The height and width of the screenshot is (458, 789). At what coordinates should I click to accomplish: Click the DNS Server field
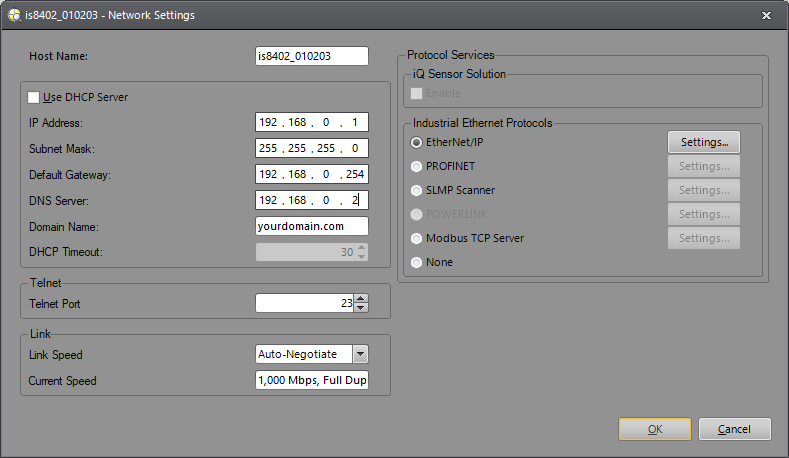pos(312,200)
